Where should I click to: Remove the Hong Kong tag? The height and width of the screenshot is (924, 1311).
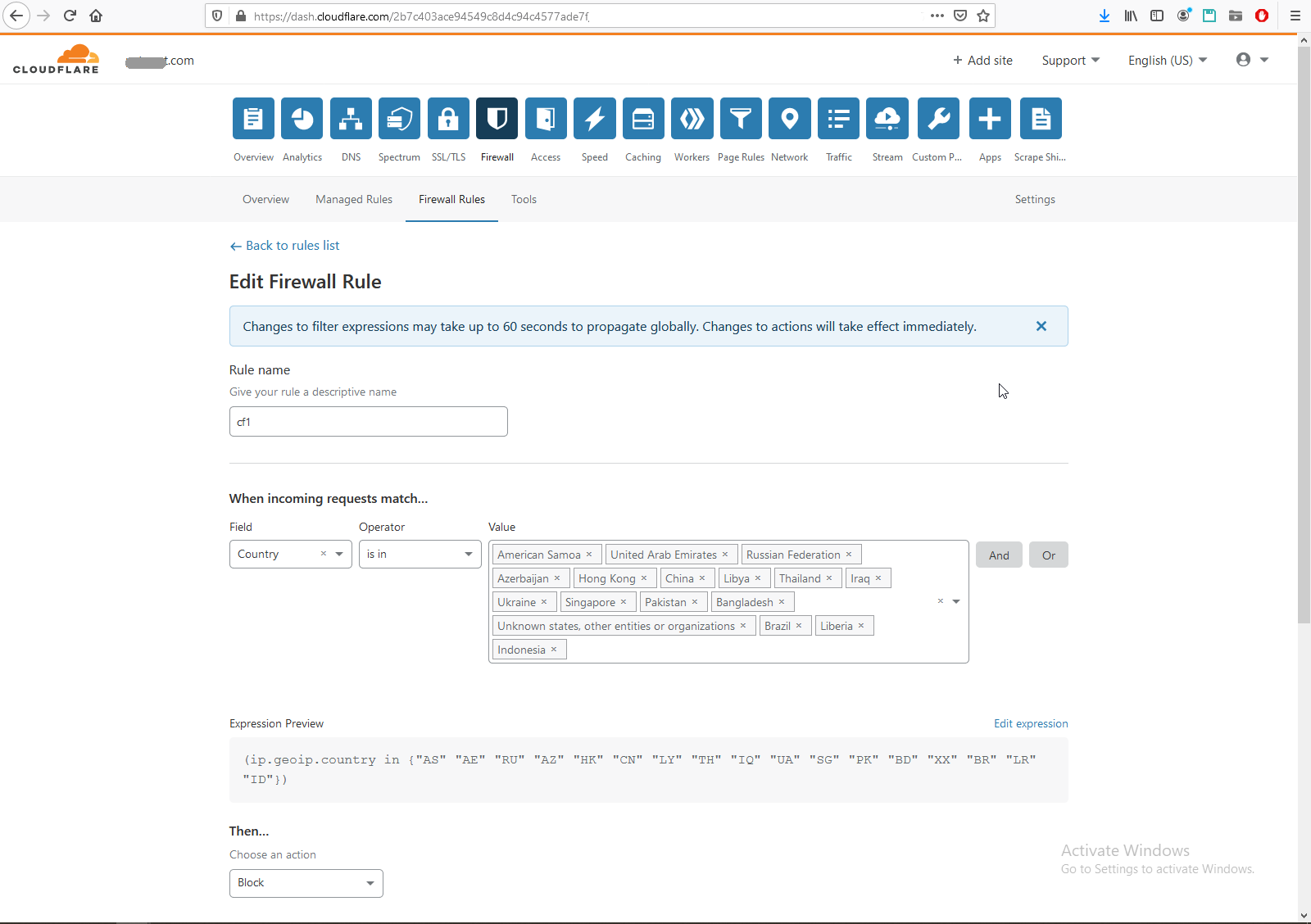[644, 578]
